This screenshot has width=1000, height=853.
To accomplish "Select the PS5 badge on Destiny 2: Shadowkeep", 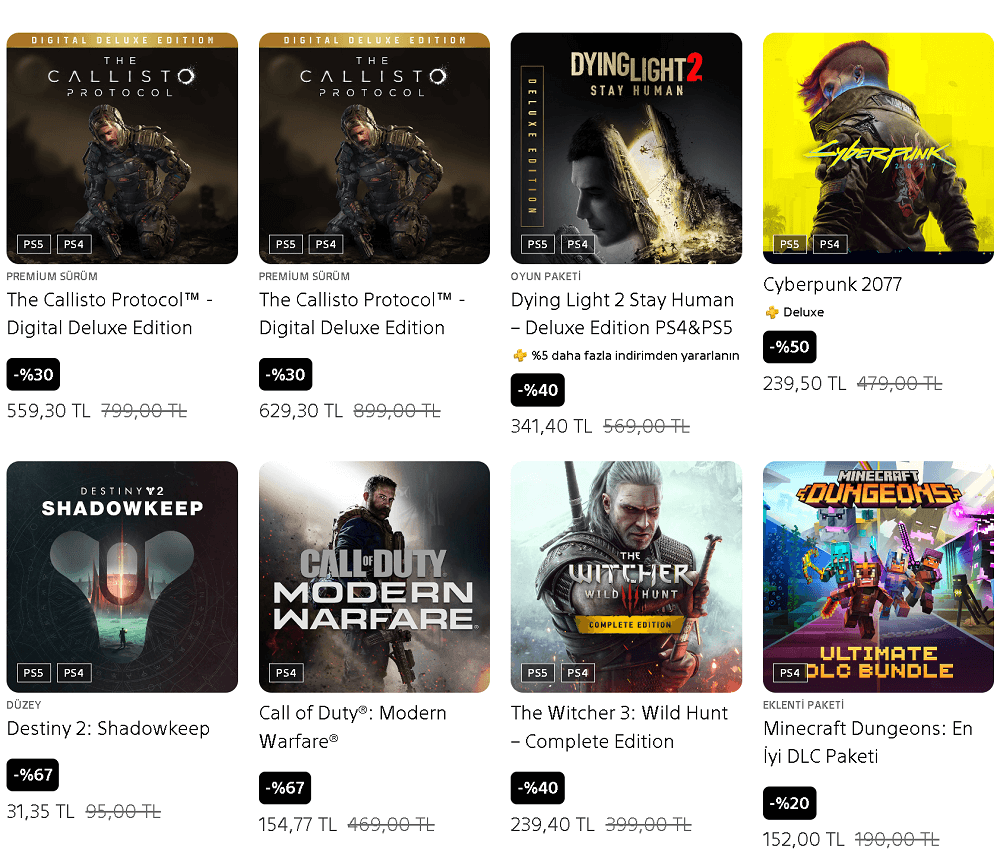I will pyautogui.click(x=33, y=673).
